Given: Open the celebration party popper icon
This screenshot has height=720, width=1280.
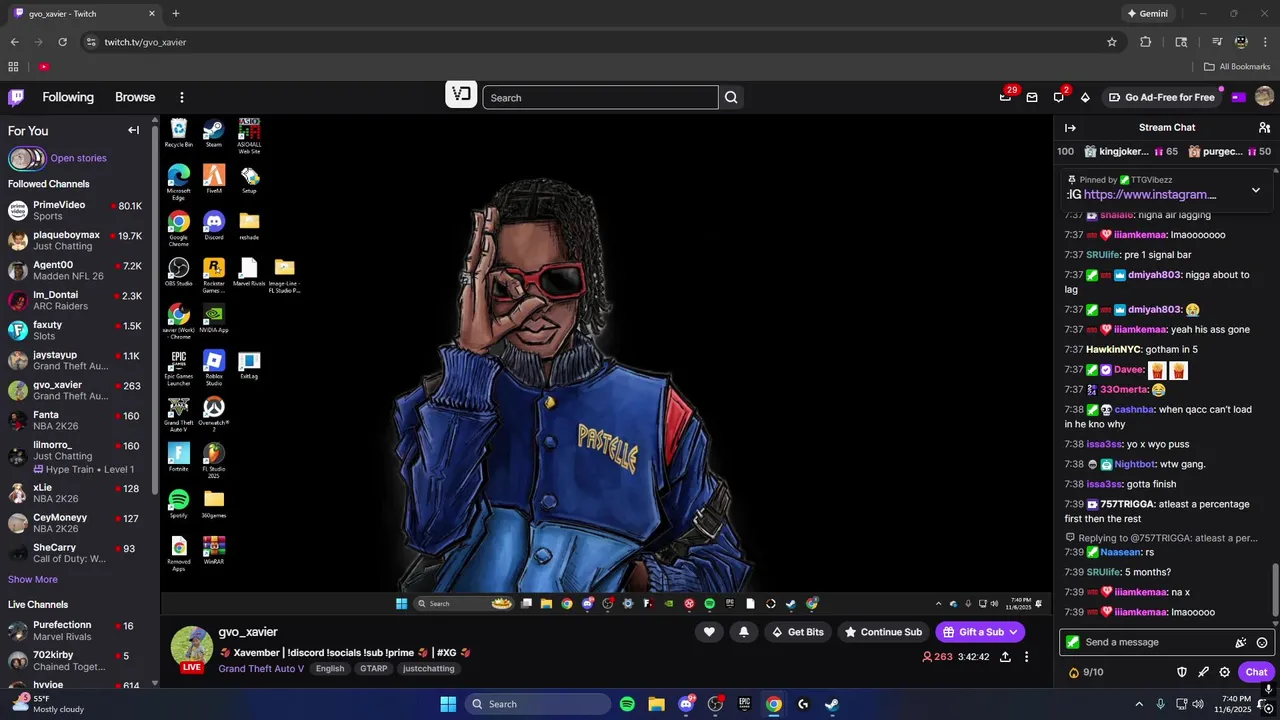Looking at the screenshot, I should 1241,643.
